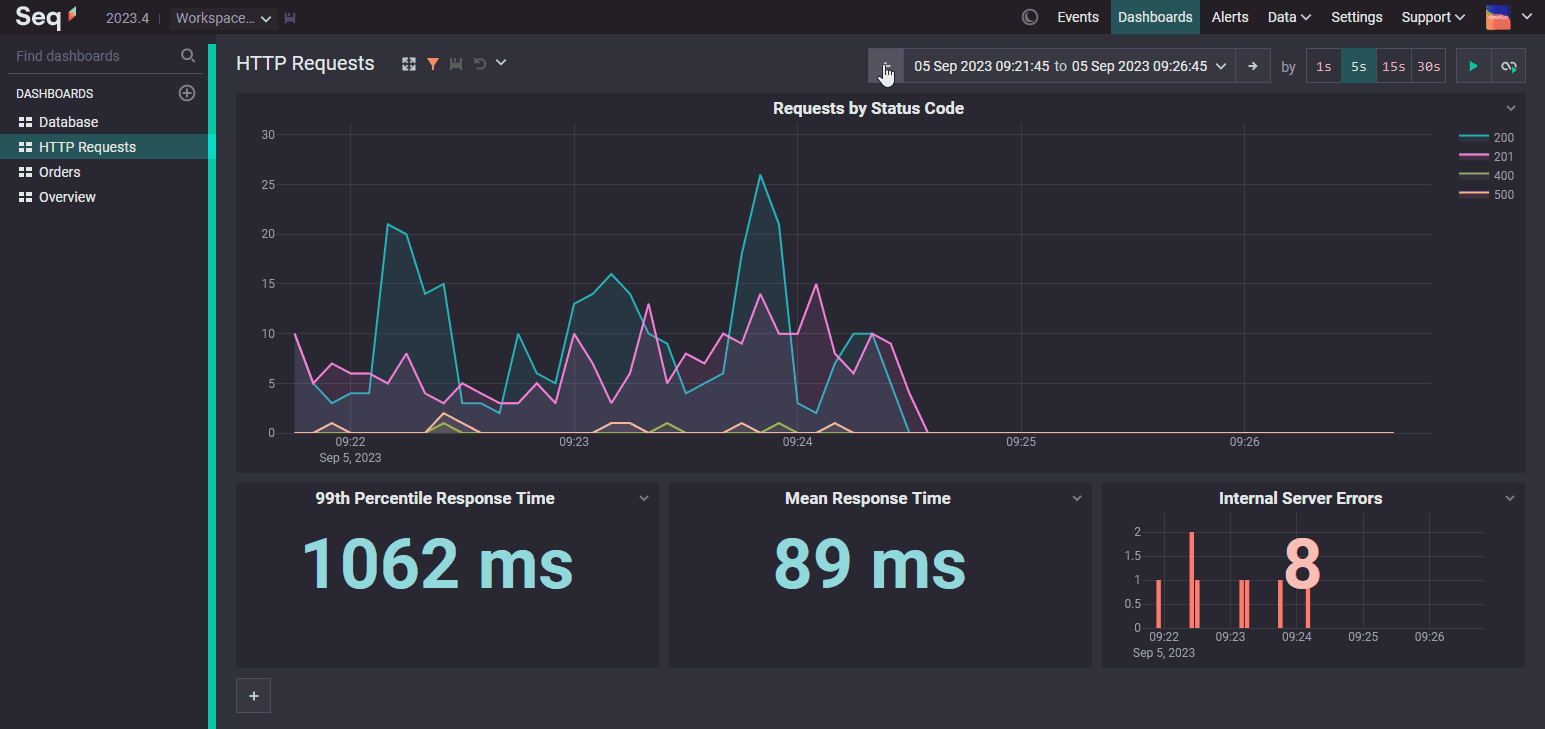Click the 200 legend entry
1545x729 pixels.
coord(1487,137)
